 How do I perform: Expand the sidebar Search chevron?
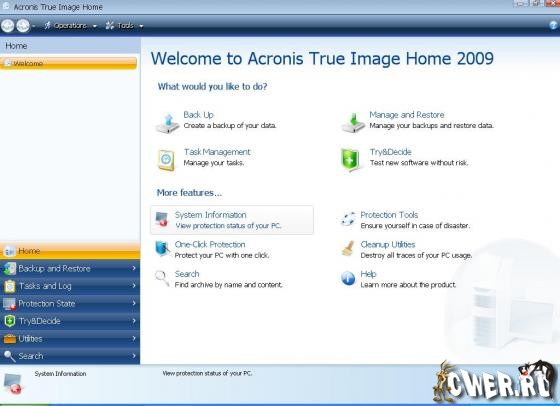coord(134,356)
